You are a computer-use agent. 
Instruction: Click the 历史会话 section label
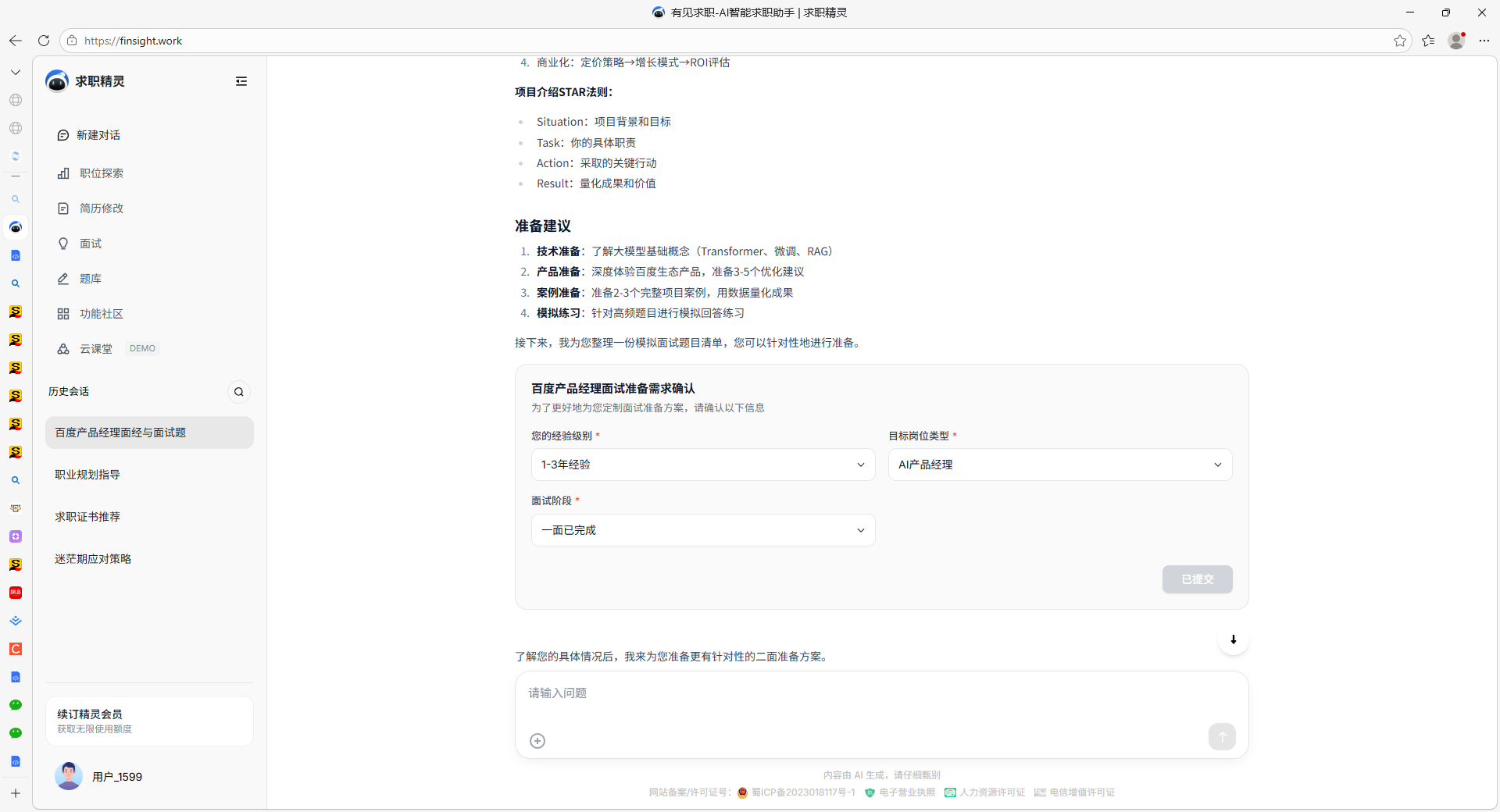pyautogui.click(x=69, y=392)
